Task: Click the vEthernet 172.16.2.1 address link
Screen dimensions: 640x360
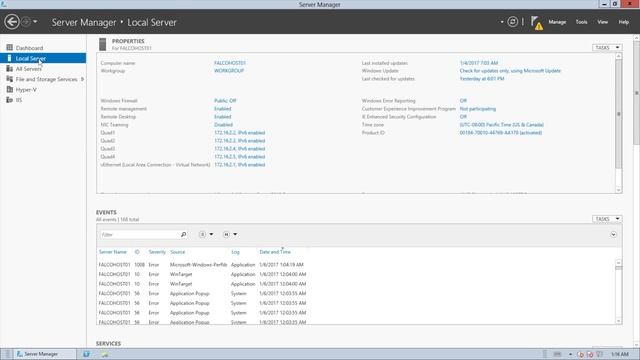Action: tap(240, 164)
